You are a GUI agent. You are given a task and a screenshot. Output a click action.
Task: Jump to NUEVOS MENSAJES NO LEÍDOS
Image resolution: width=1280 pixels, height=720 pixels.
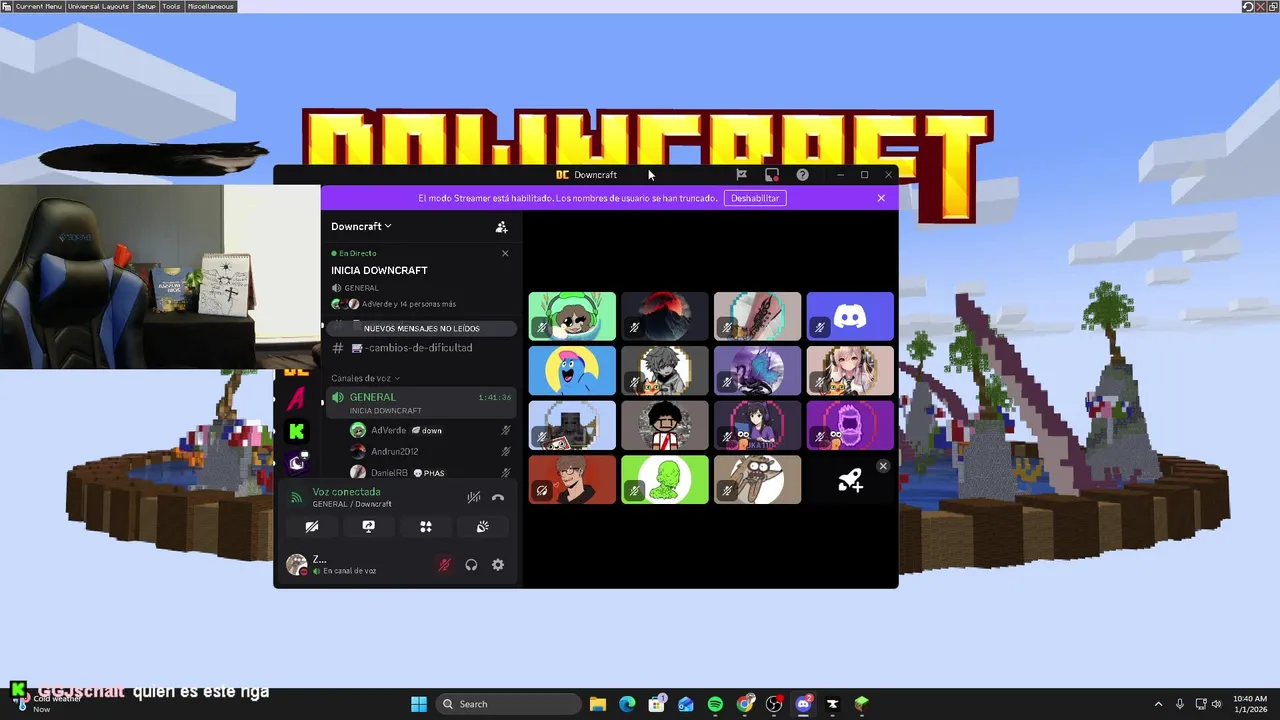click(x=421, y=328)
